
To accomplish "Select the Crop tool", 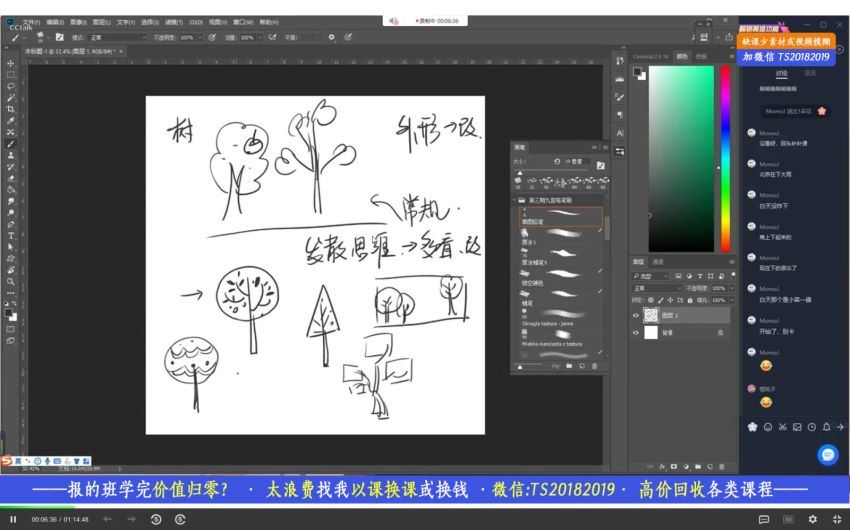I will tap(10, 109).
